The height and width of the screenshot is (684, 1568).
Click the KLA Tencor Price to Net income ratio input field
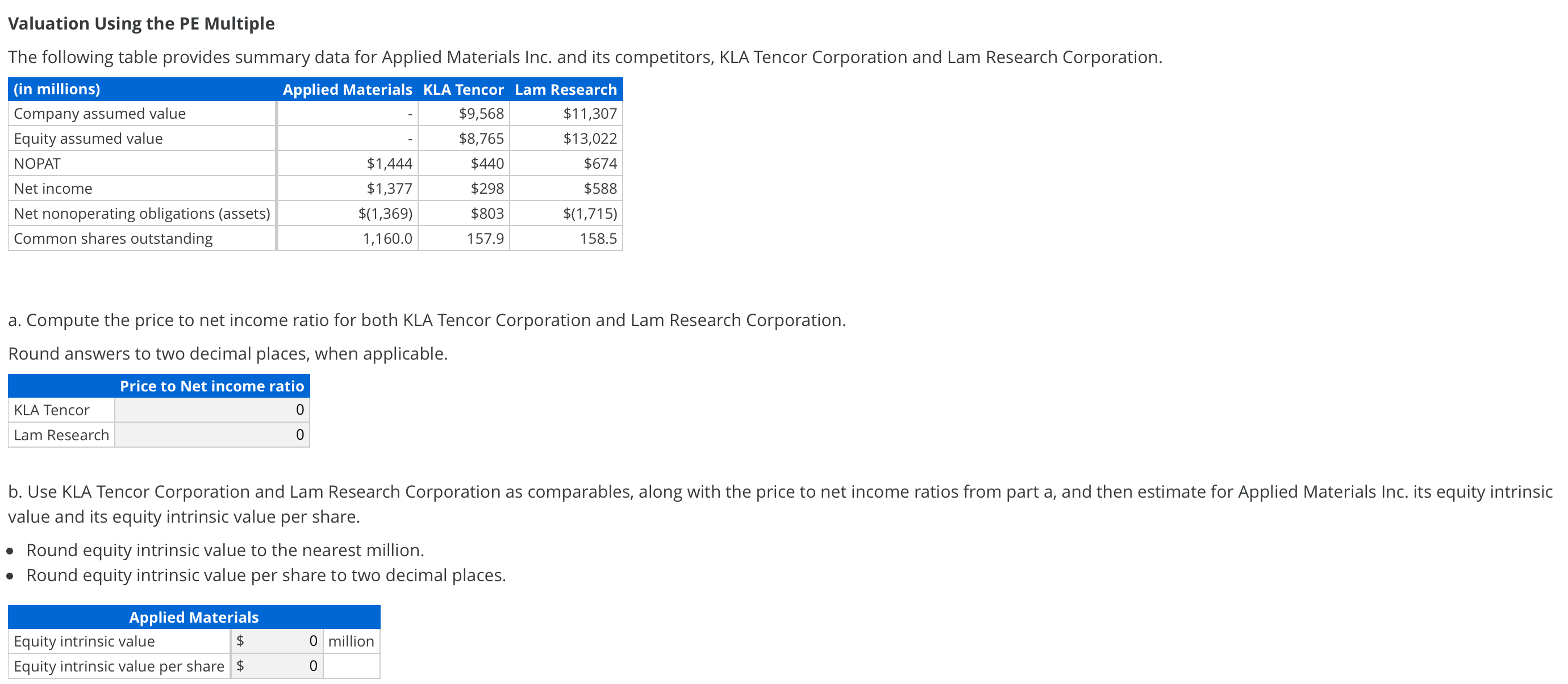pyautogui.click(x=212, y=410)
